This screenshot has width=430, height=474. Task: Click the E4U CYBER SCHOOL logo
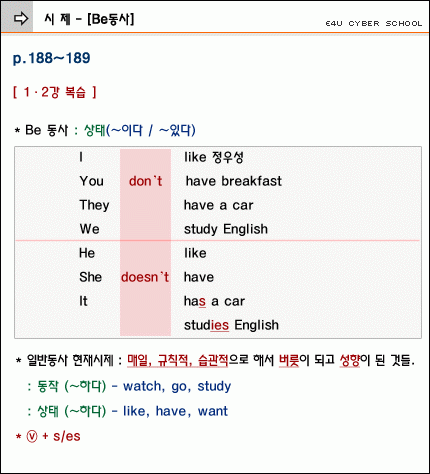(x=374, y=24)
